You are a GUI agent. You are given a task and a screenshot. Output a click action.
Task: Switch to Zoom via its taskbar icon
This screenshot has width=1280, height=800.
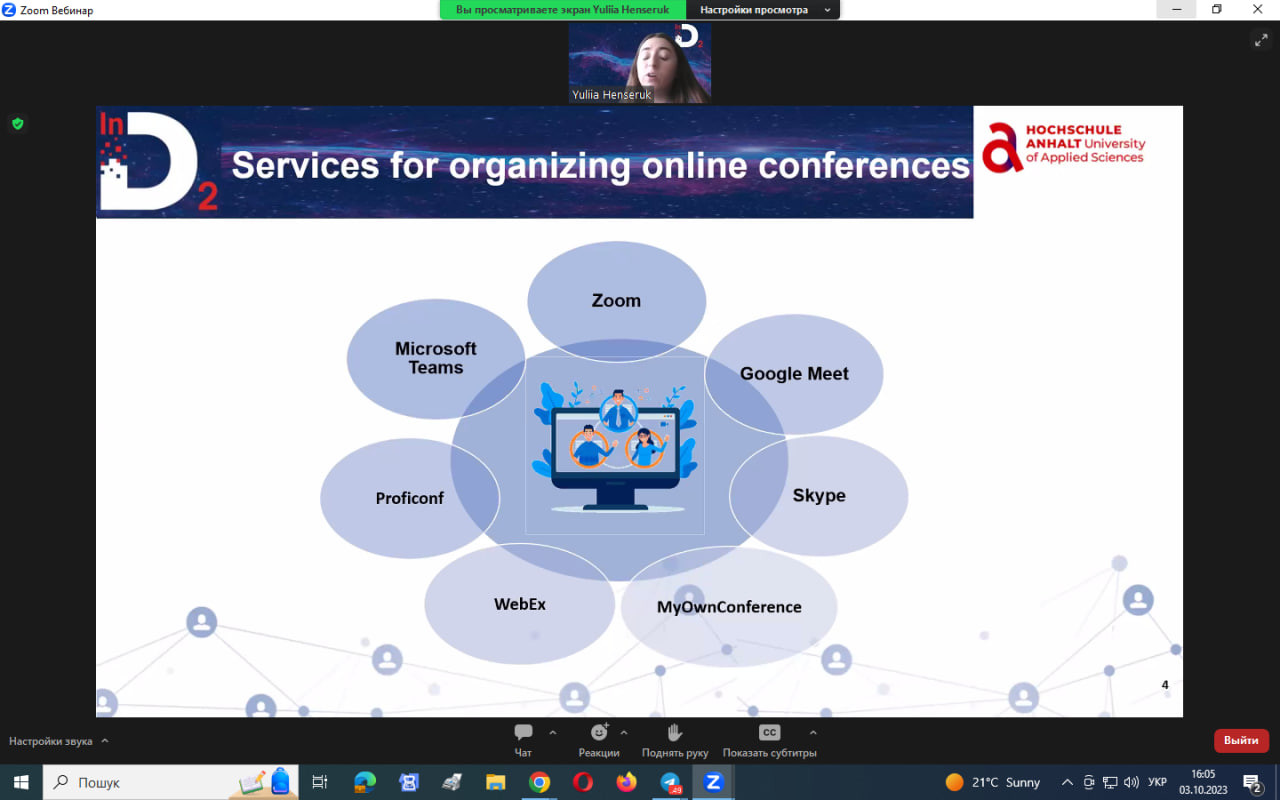click(714, 782)
